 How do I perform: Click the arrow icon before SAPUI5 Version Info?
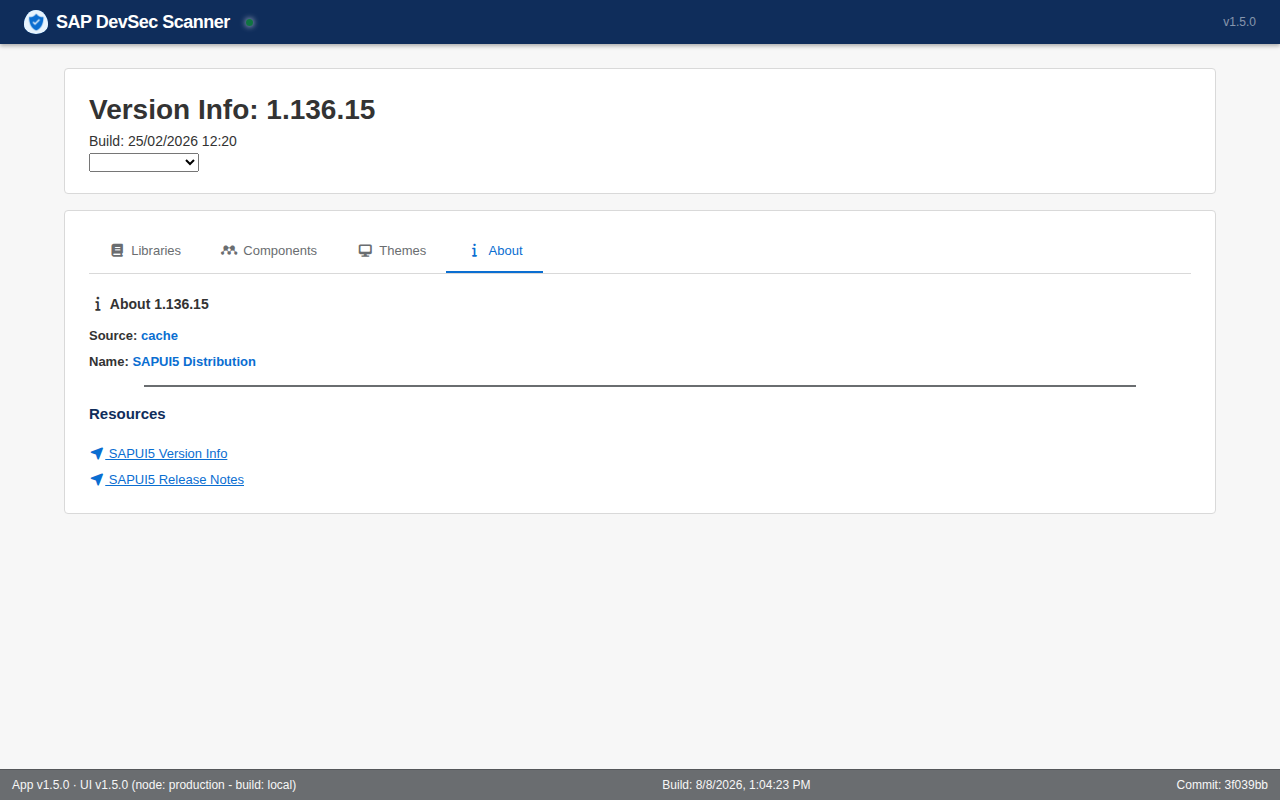point(97,454)
